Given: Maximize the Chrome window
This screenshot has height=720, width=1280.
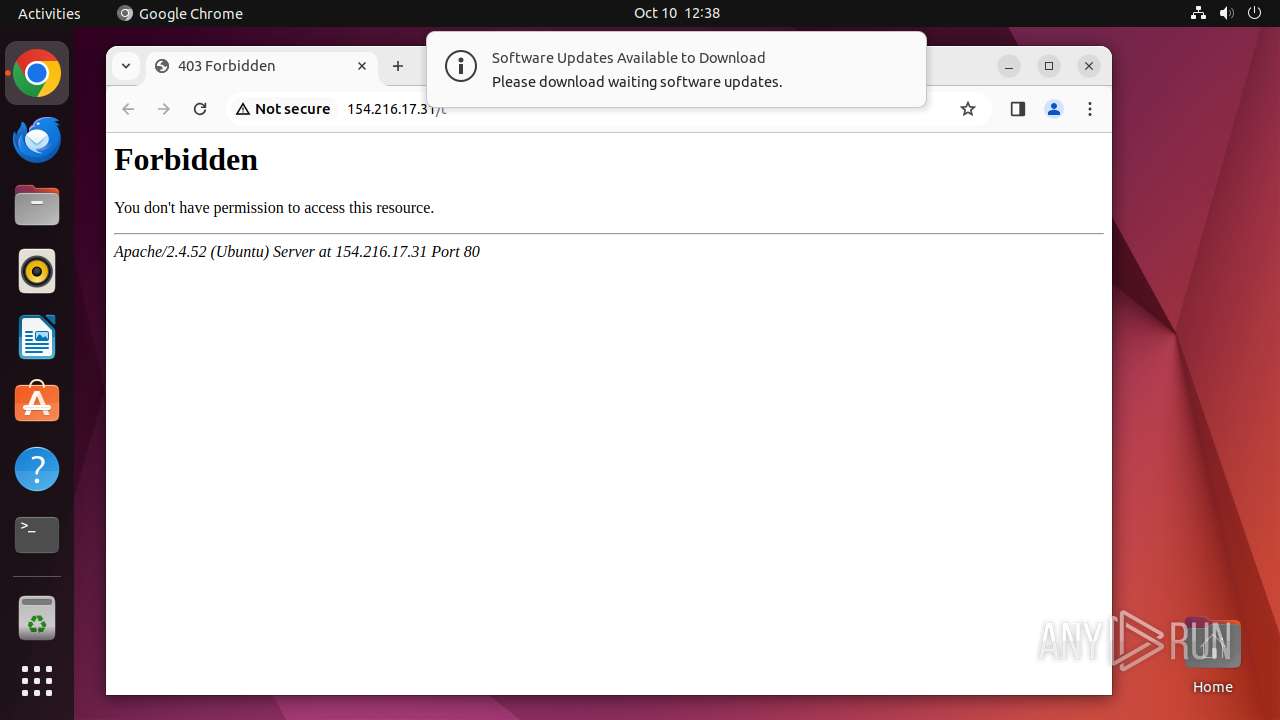Looking at the screenshot, I should pos(1049,66).
